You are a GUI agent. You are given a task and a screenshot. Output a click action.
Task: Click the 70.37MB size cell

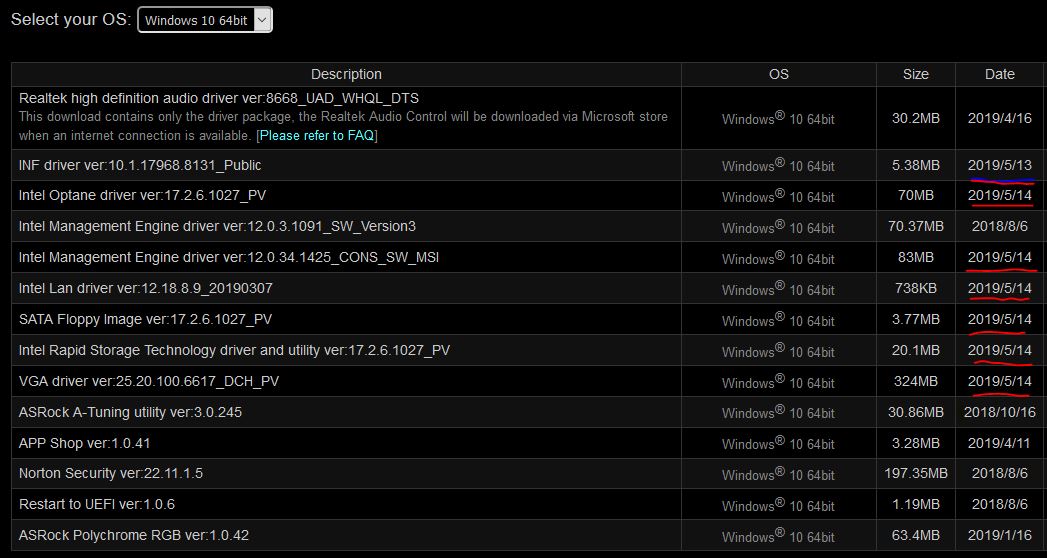point(915,226)
